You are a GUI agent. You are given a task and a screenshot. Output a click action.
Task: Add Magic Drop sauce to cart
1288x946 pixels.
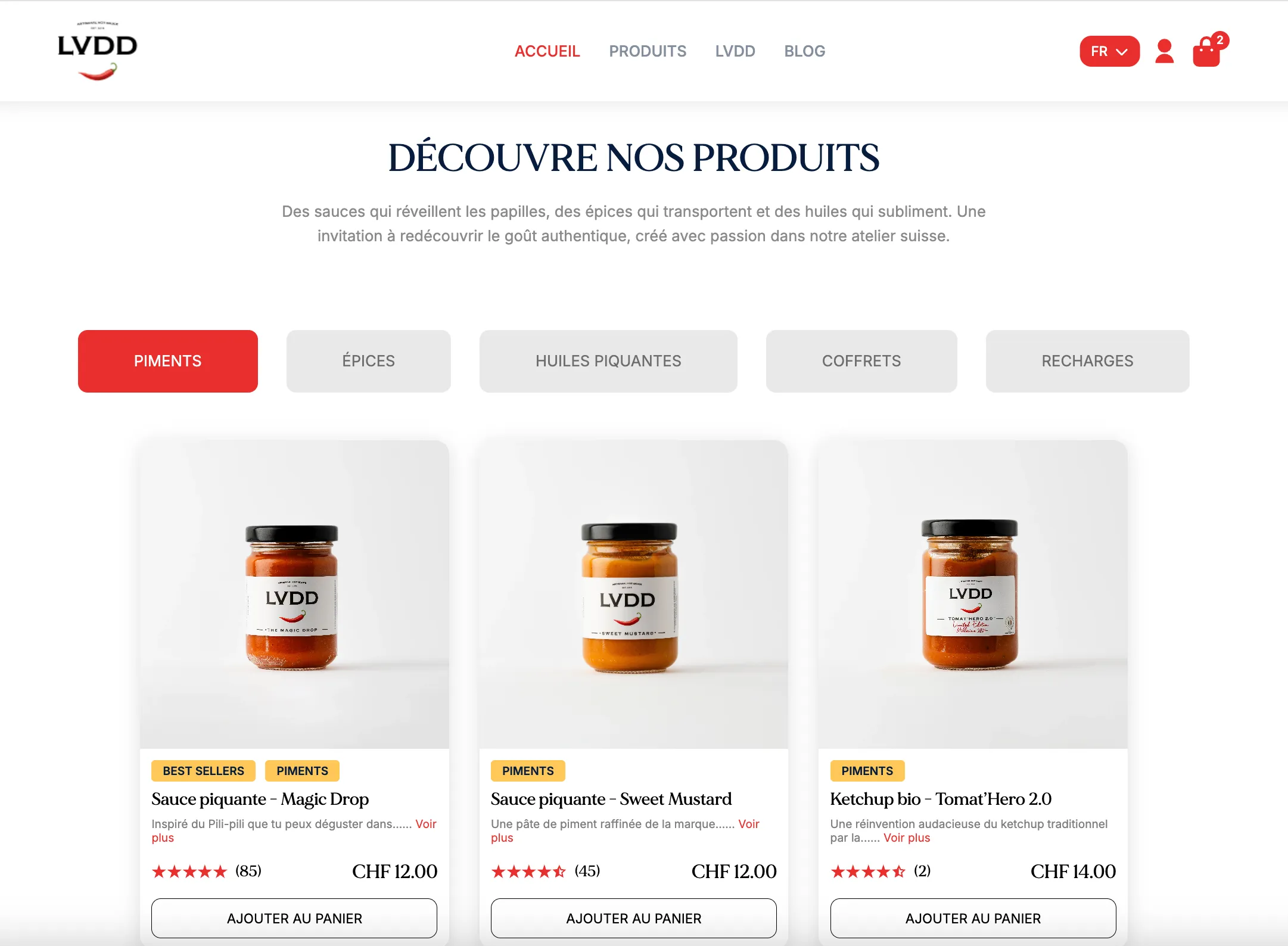click(x=294, y=918)
